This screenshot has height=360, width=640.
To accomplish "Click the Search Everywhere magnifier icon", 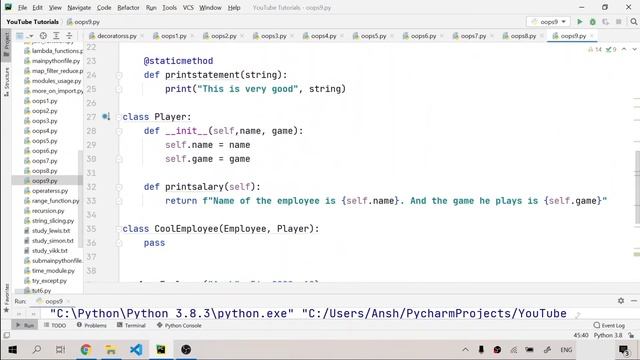I will (633, 22).
